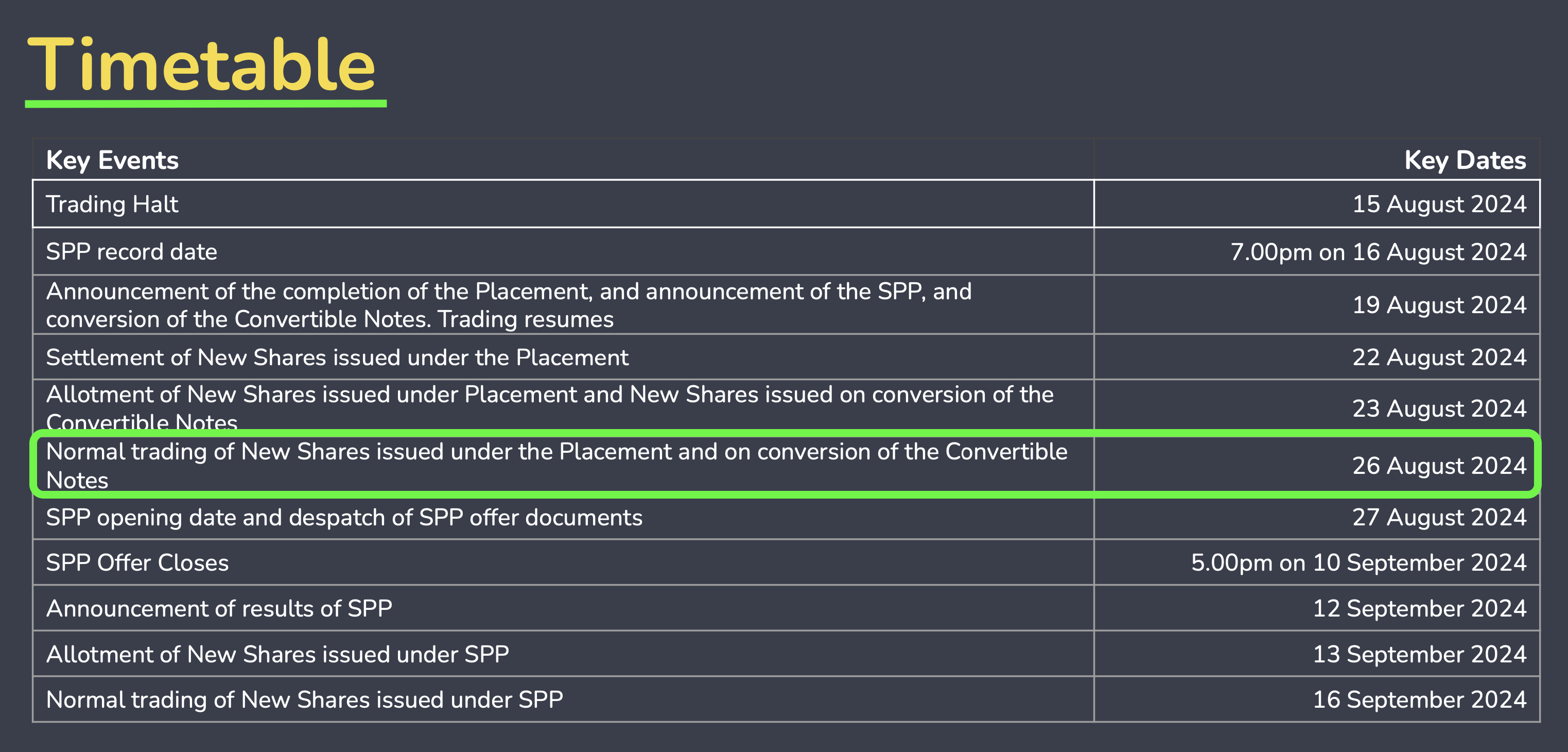Click the 22 August 2024 date
This screenshot has height=752, width=1568.
[x=1439, y=357]
